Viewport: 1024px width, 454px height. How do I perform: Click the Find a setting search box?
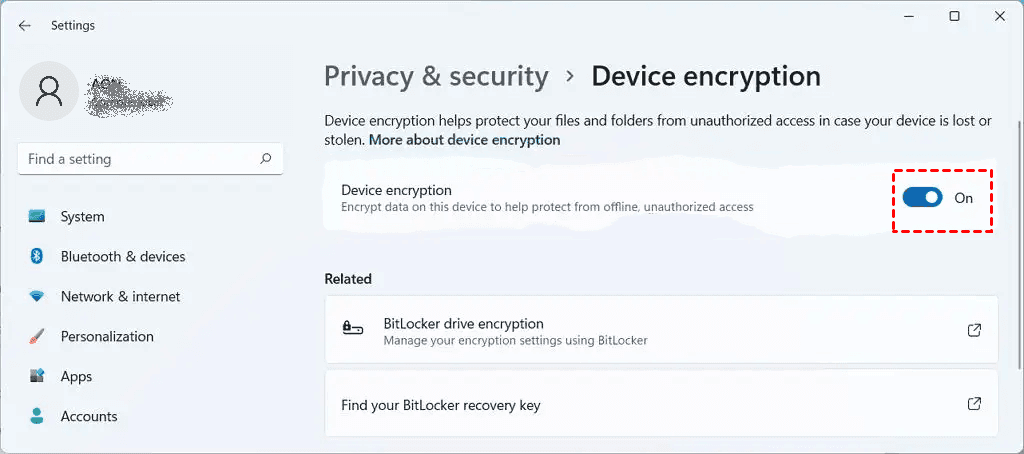click(x=140, y=158)
